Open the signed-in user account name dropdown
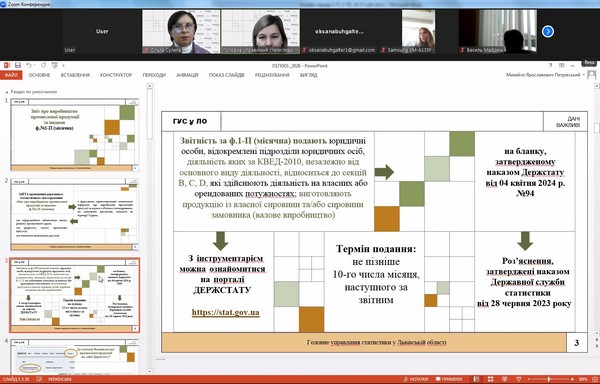The image size is (600, 384). 545,75
